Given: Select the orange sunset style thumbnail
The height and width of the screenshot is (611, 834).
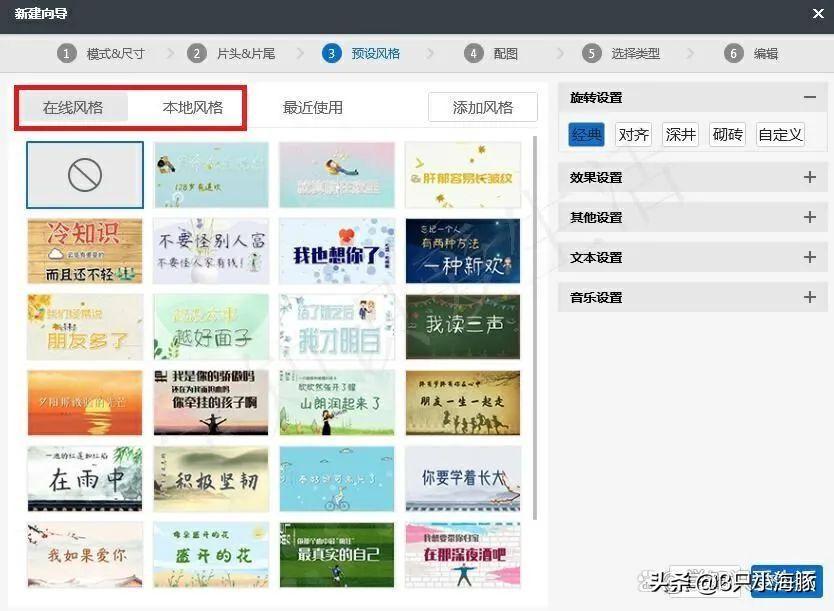Looking at the screenshot, I should (85, 403).
